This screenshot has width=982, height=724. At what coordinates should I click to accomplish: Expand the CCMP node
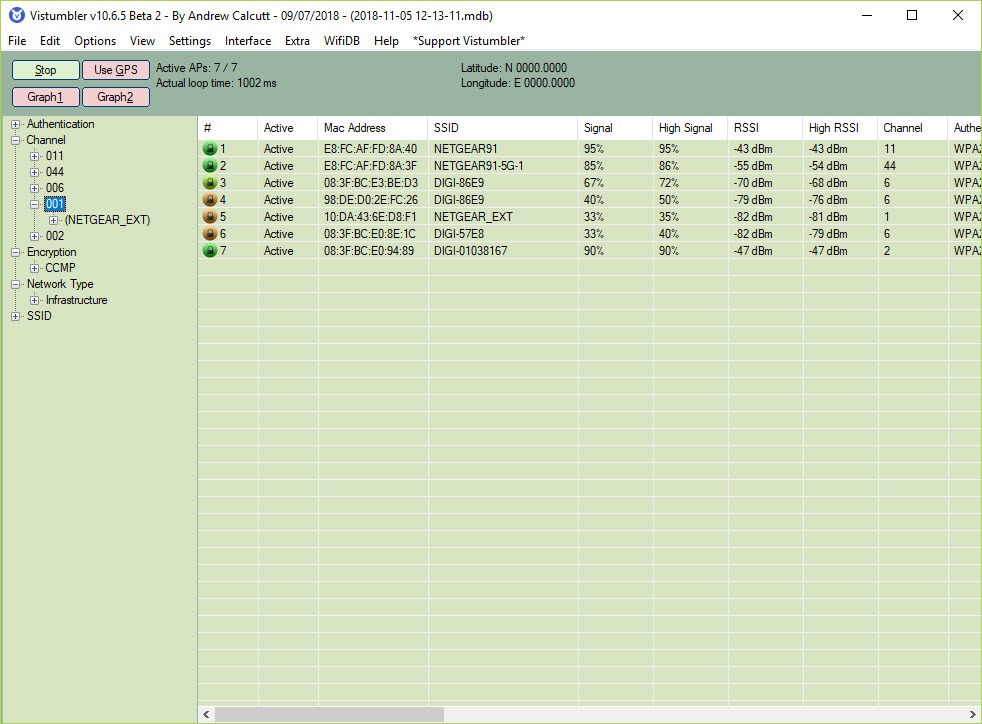[35, 268]
